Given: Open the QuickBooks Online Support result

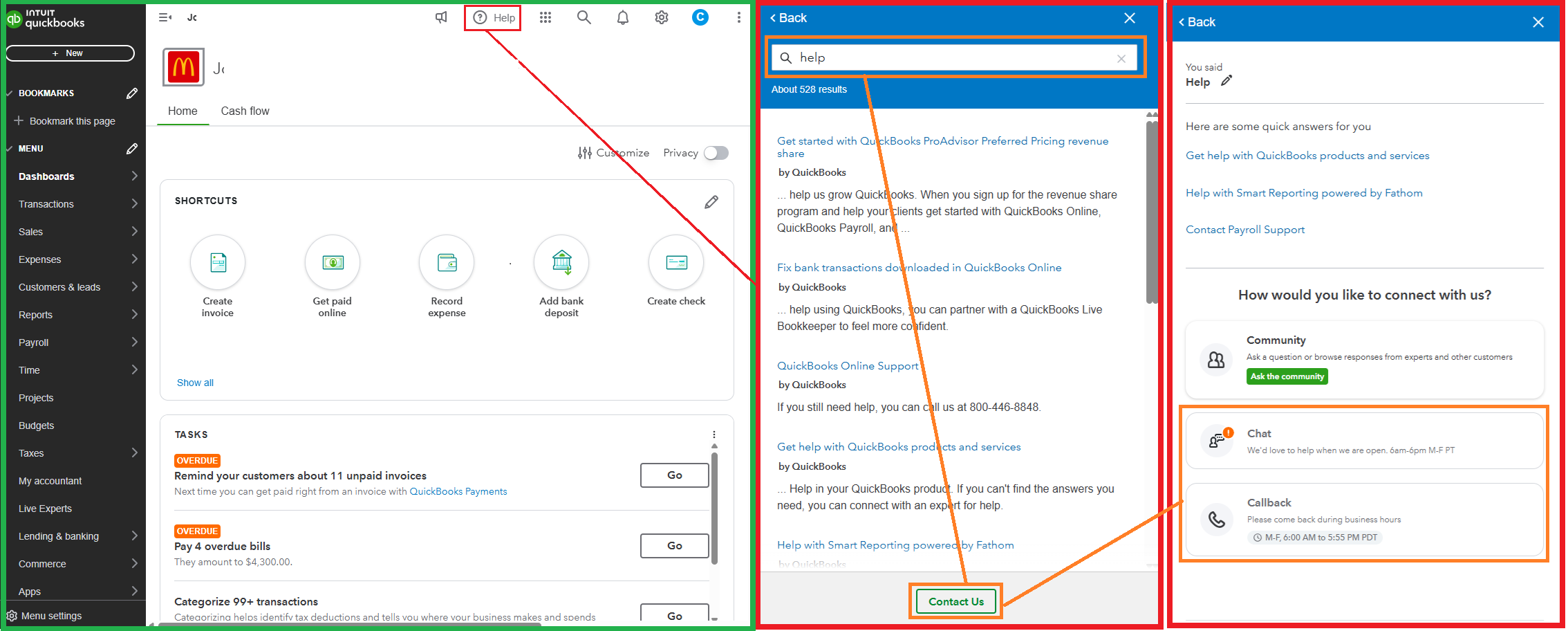Looking at the screenshot, I should coord(848,365).
